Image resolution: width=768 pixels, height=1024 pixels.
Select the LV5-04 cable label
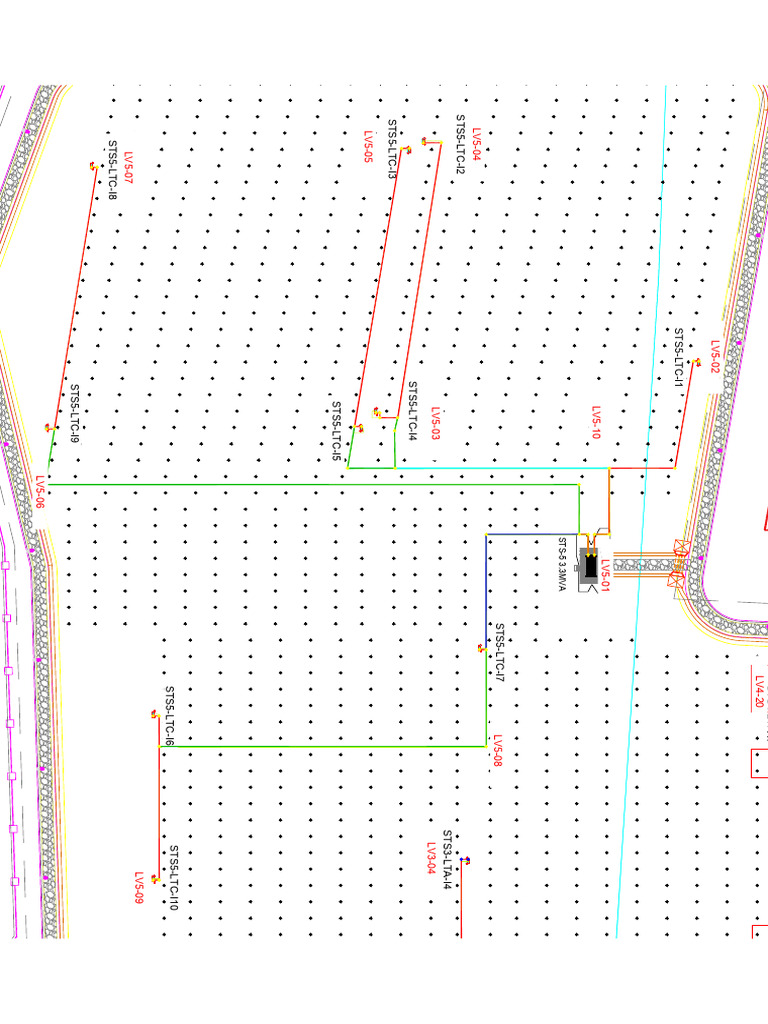pos(476,144)
